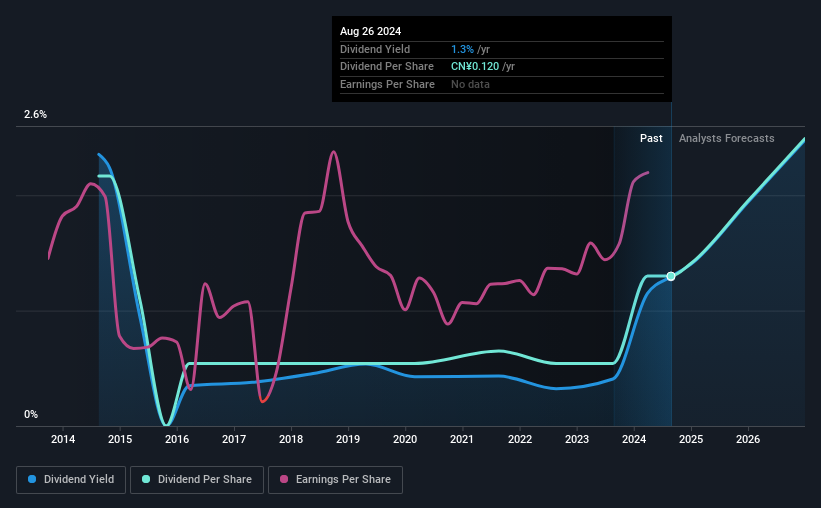821x508 pixels.
Task: Click the 2020 x-axis year label
Action: pyautogui.click(x=405, y=439)
